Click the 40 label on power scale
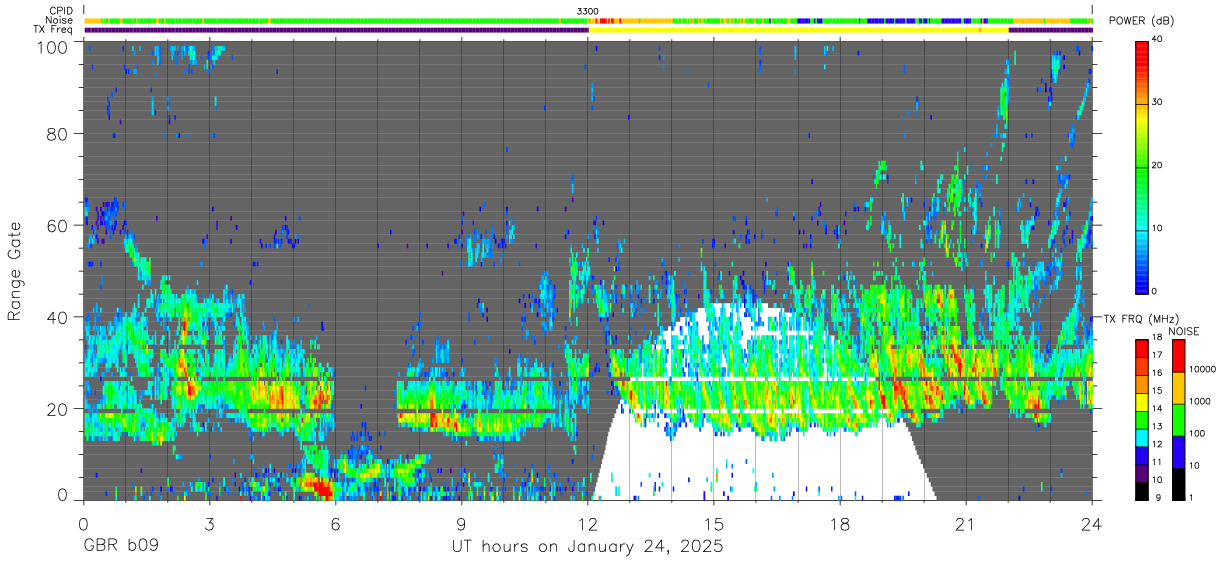 (x=1157, y=40)
